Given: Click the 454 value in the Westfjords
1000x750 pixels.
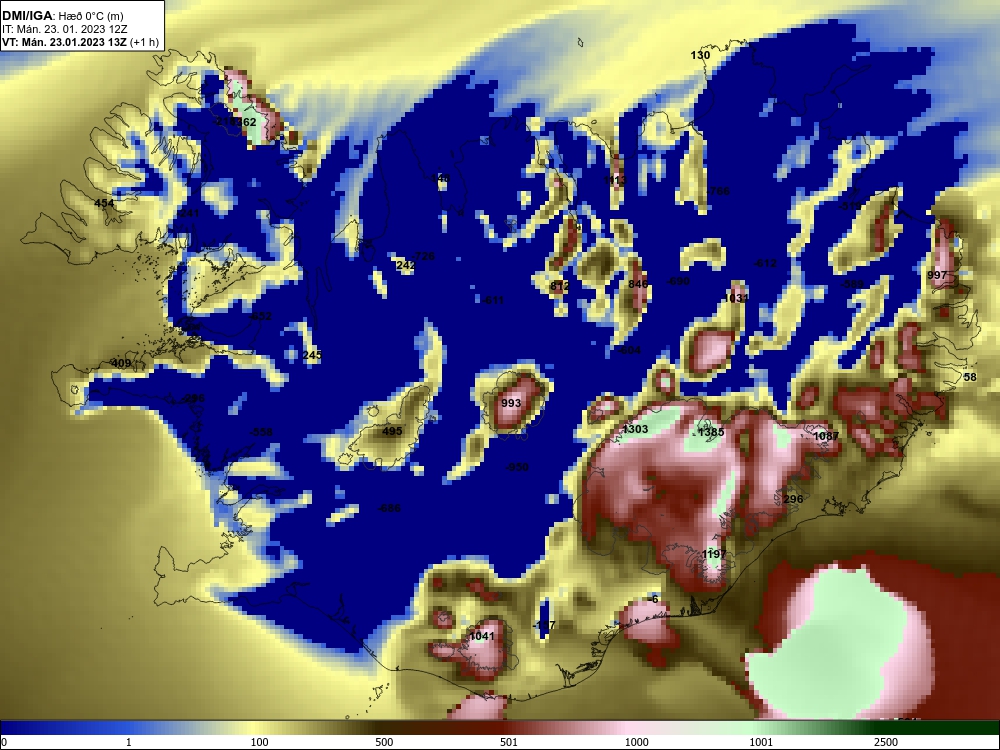Looking at the screenshot, I should [104, 203].
